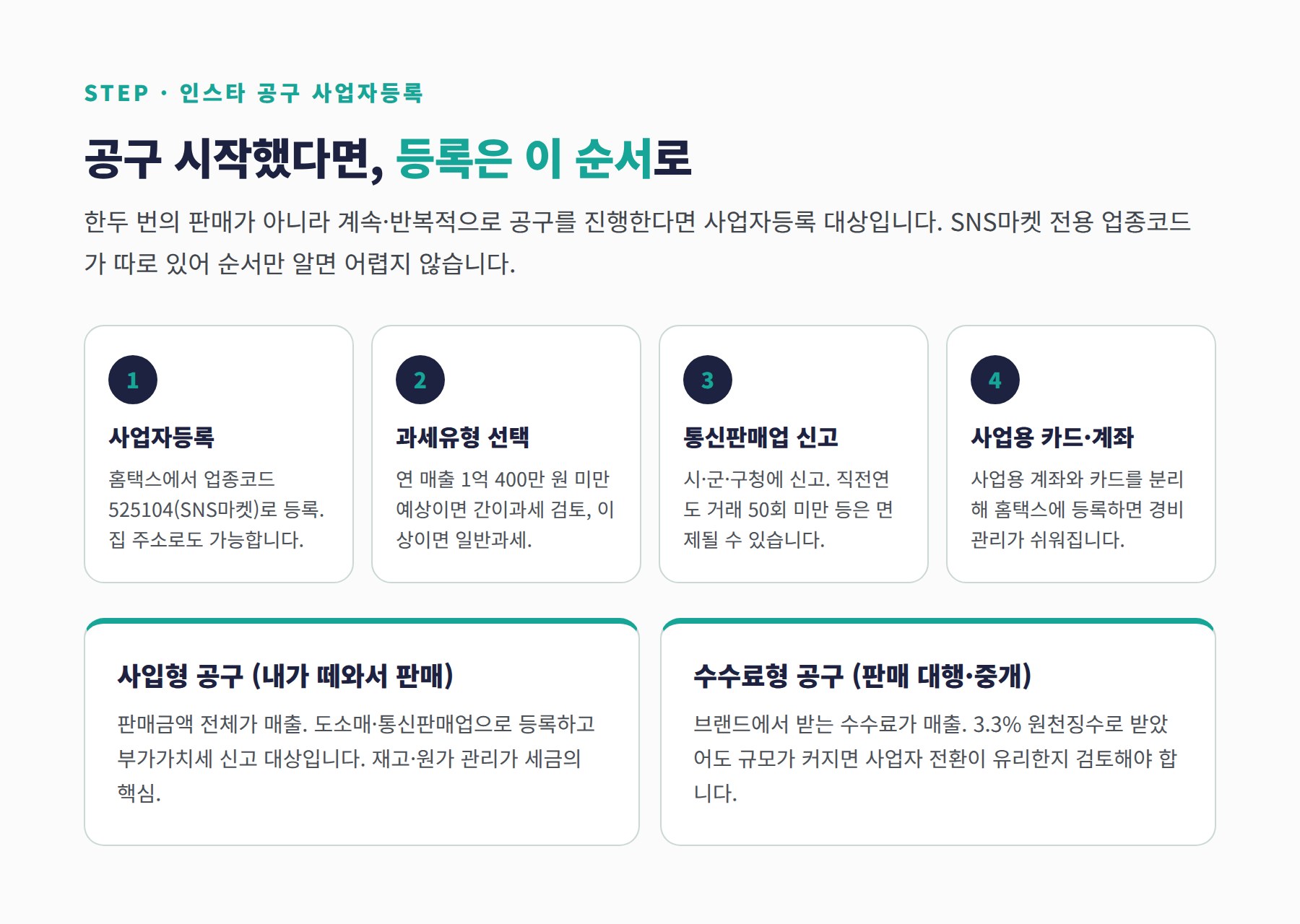Click the step 4 number badge

coord(995,380)
